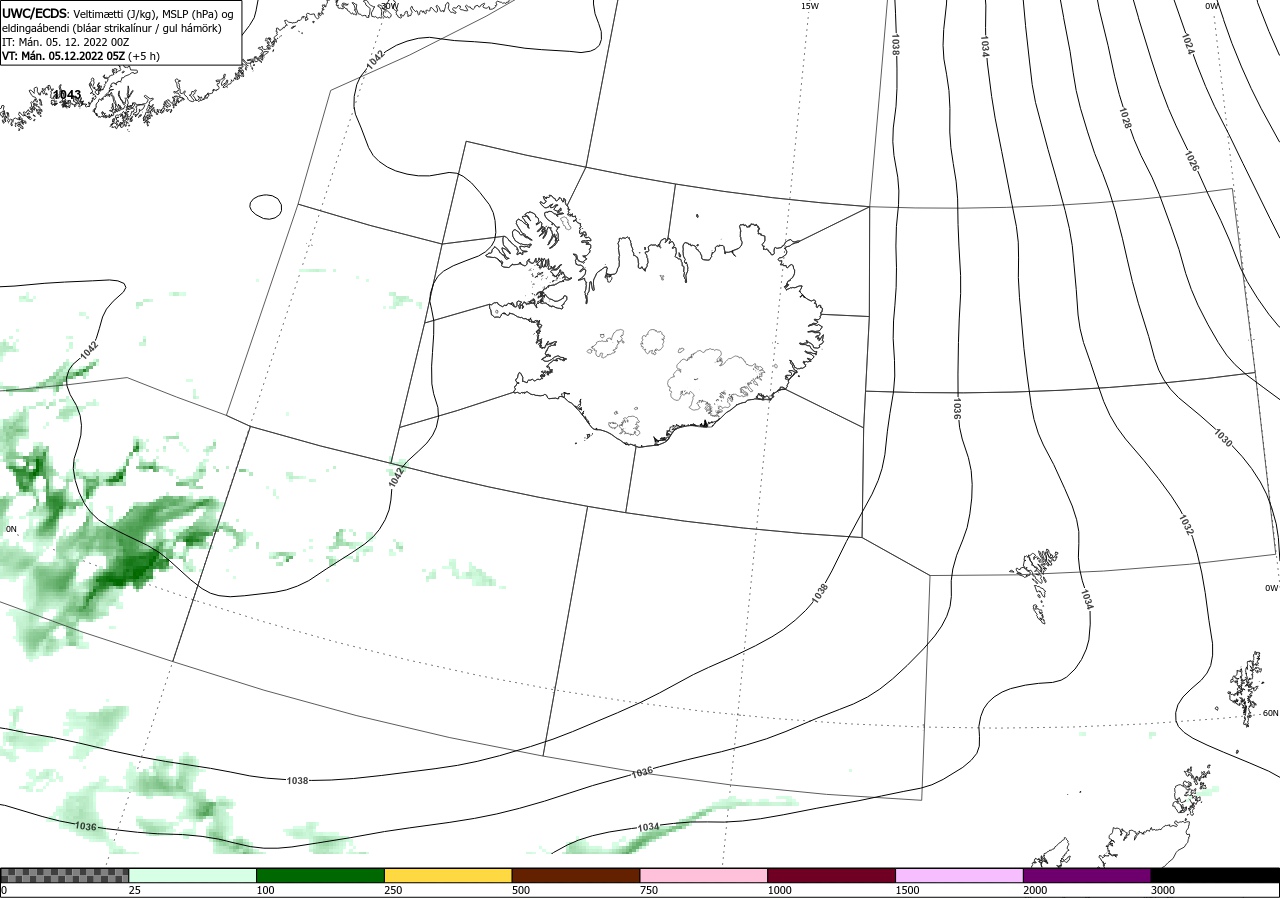1280x898 pixels.
Task: Pick the dark green 100–250 legend swatch
Action: 321,875
